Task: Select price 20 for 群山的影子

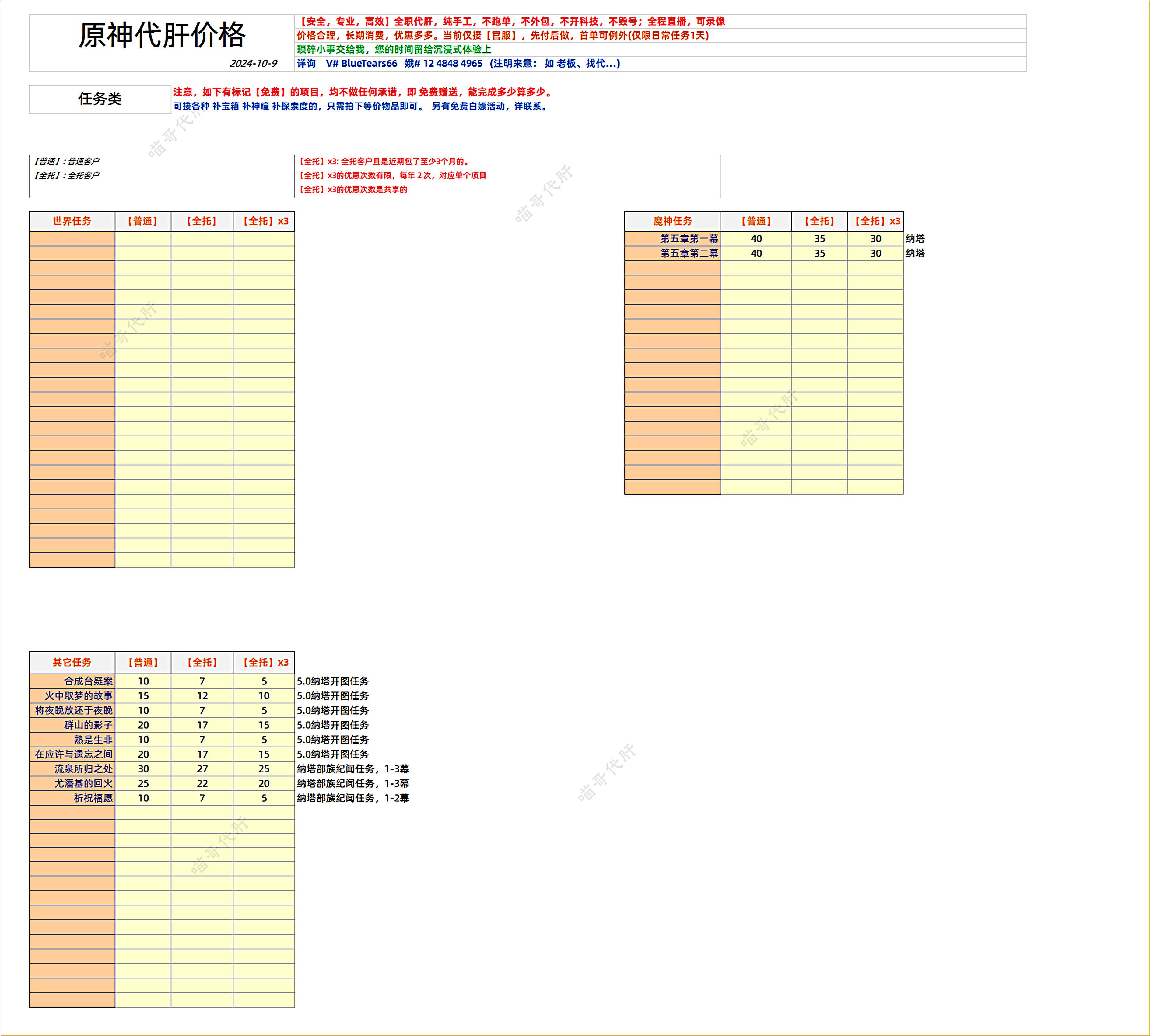Action: click(144, 725)
